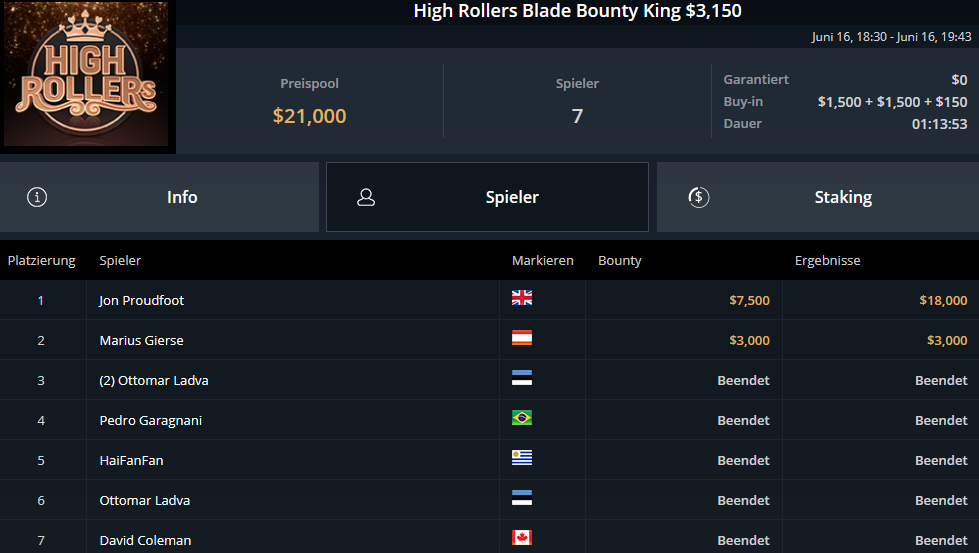
Task: Click the $21,000 Preispool amount
Action: click(309, 116)
